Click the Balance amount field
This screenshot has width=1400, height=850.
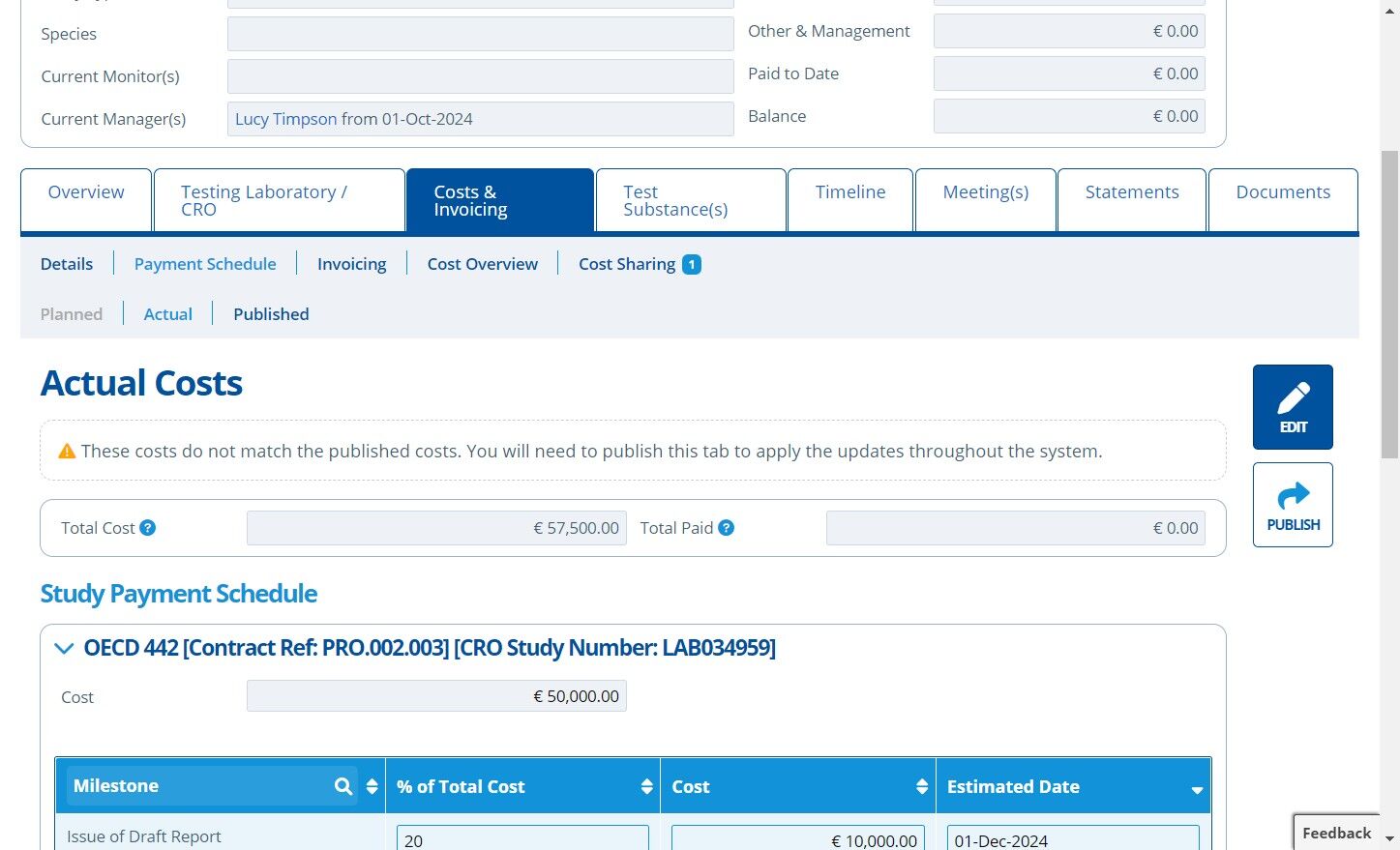(x=1069, y=116)
